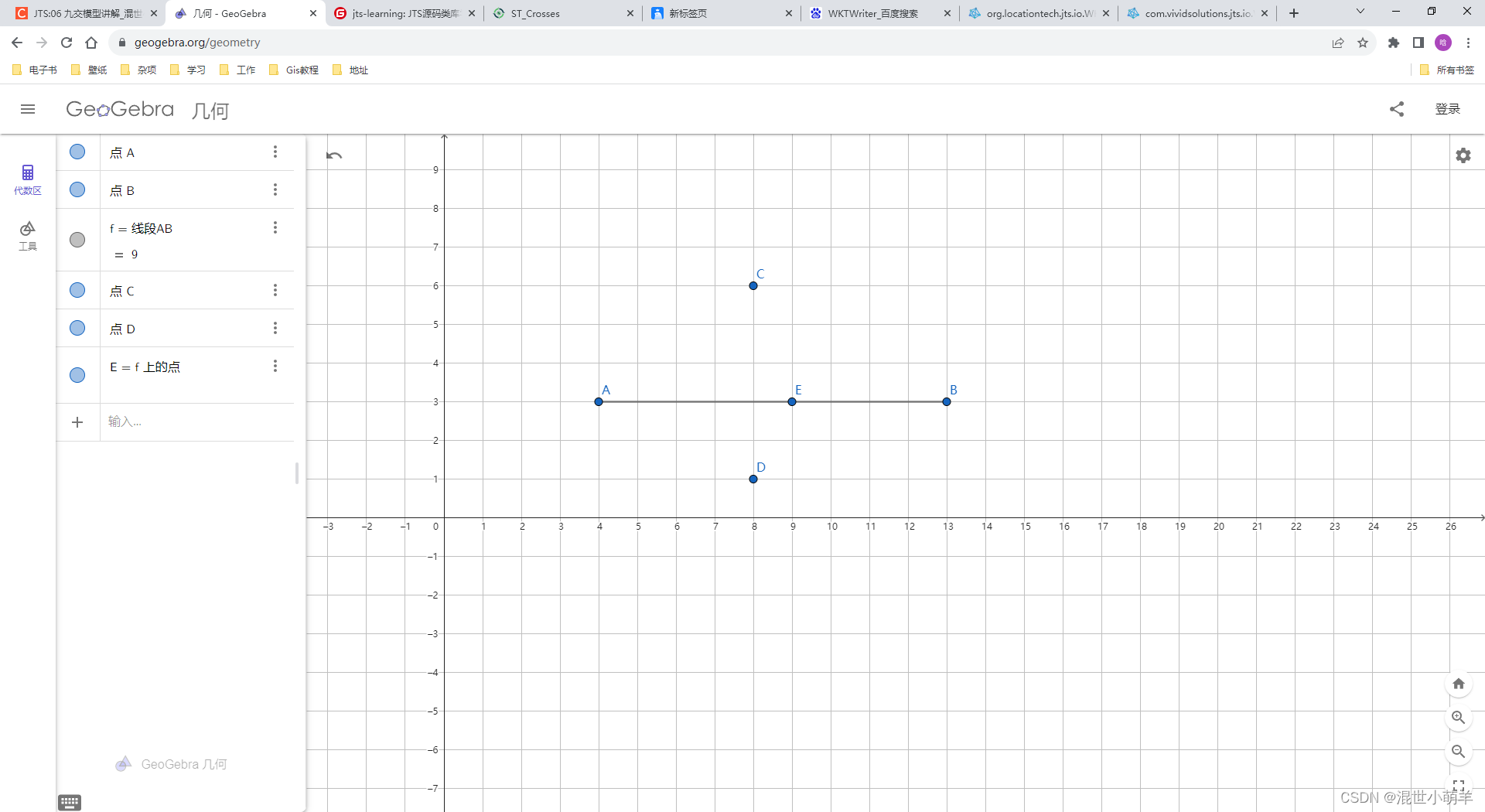Click the share-page icon in the address bar
1485x812 pixels.
click(x=1338, y=43)
